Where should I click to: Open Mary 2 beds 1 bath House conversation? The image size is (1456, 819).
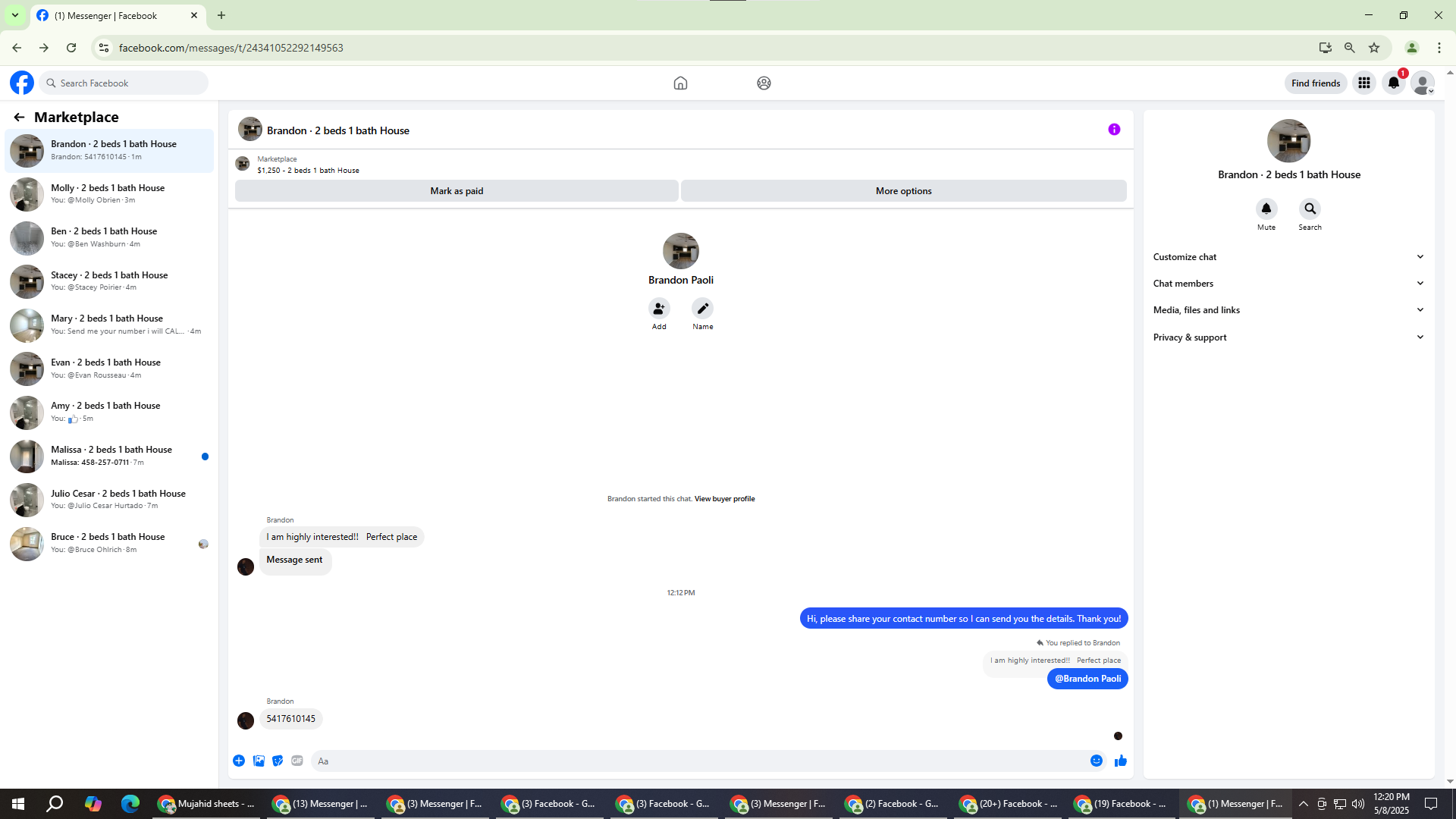click(x=109, y=325)
